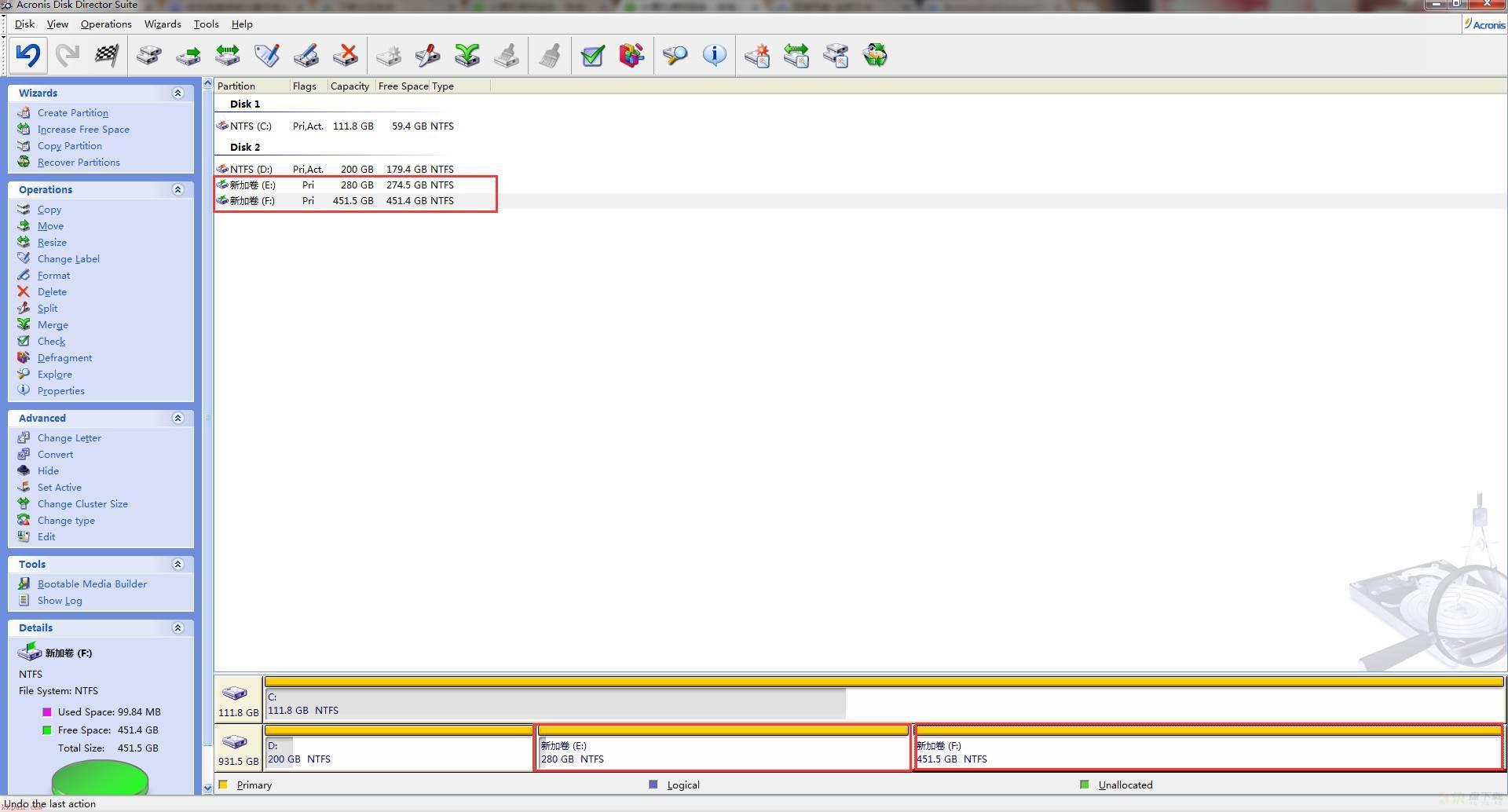
Task: Click the Set Active link
Action: [59, 488]
